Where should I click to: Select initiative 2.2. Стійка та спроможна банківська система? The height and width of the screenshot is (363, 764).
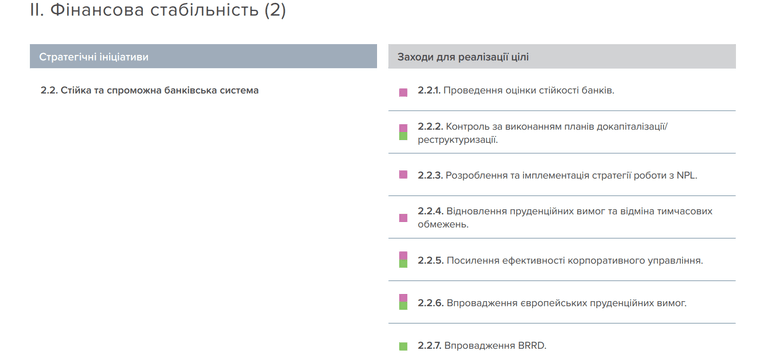150,90
